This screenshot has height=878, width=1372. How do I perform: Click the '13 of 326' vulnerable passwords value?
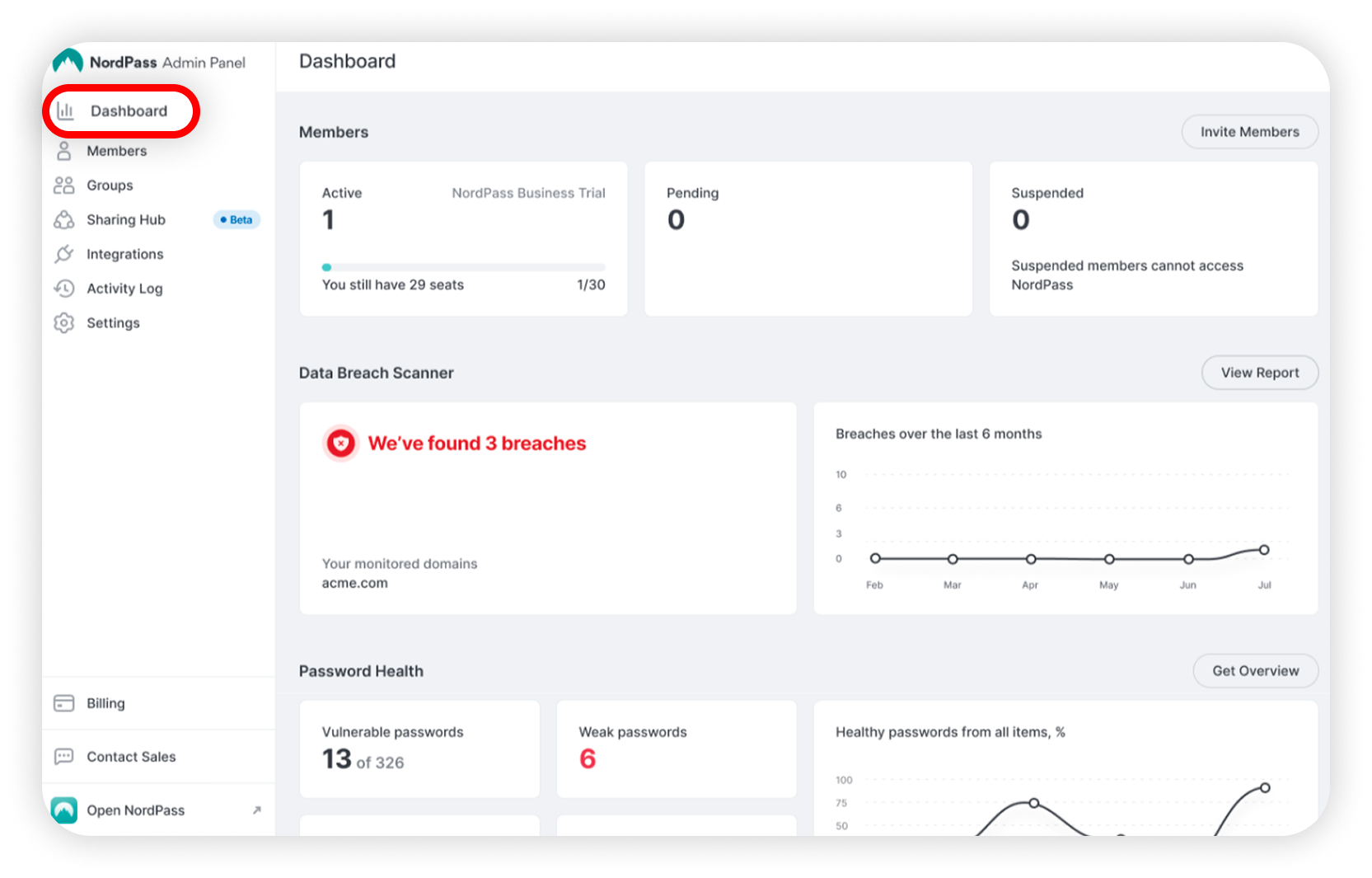[x=363, y=758]
